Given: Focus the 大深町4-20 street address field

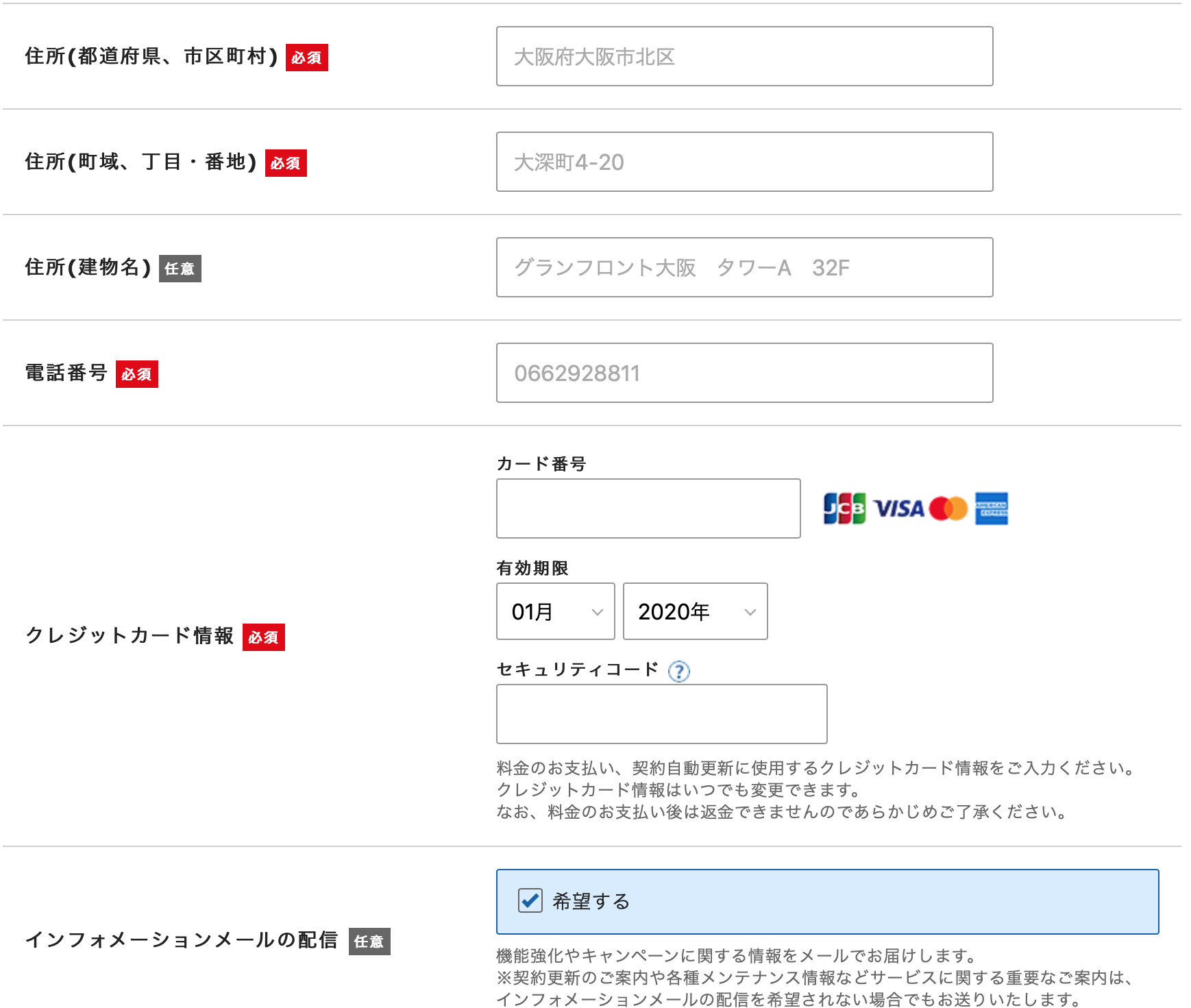Looking at the screenshot, I should point(744,162).
